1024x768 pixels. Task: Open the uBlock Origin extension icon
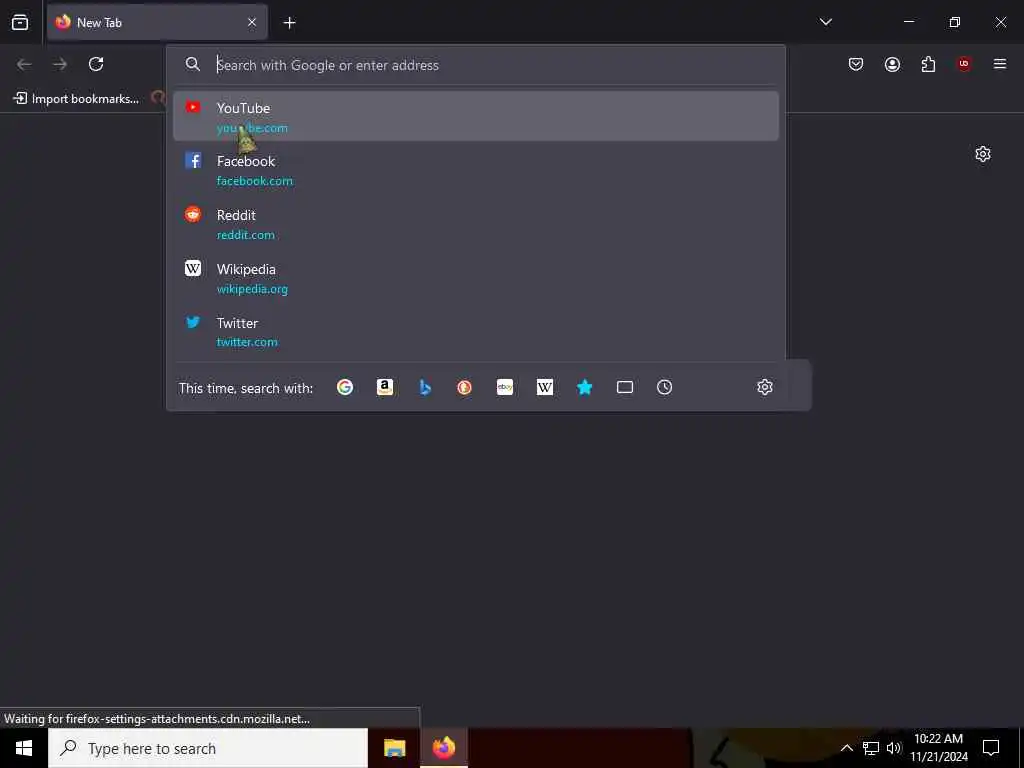tap(964, 64)
